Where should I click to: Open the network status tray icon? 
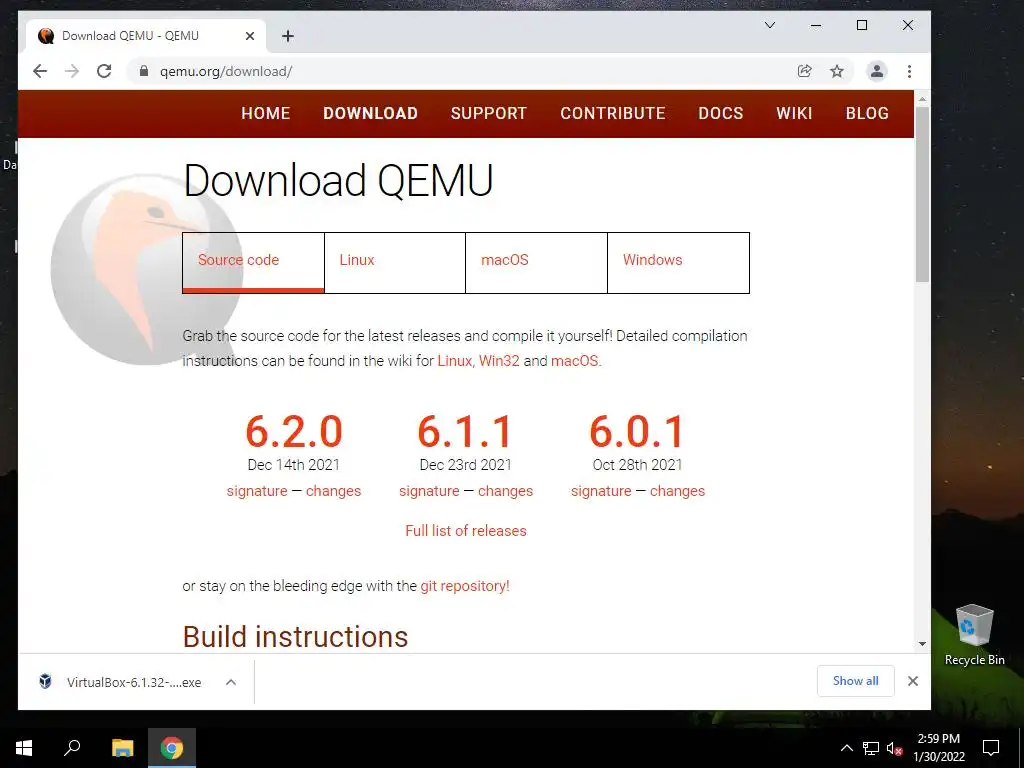click(x=871, y=748)
